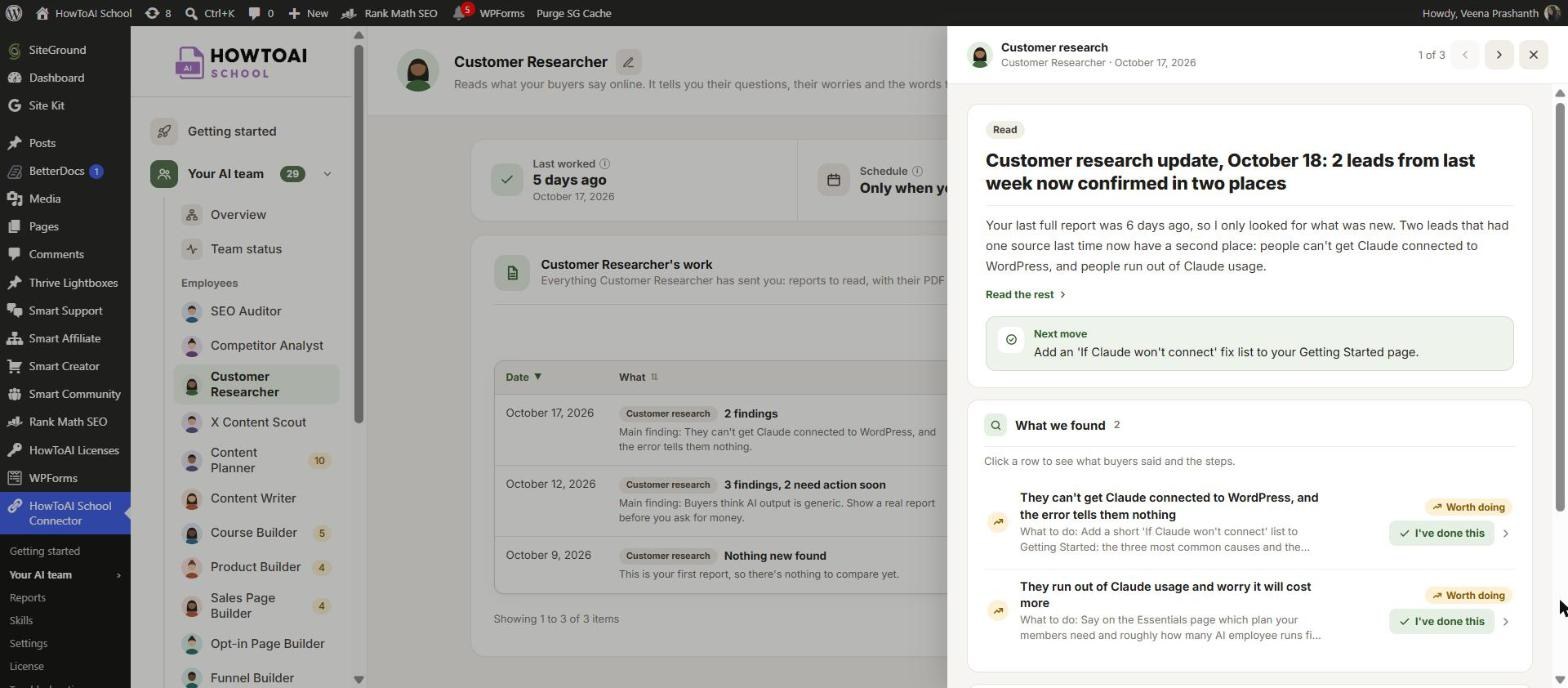
Task: Open the October 9, 2026 report row
Action: point(720,566)
